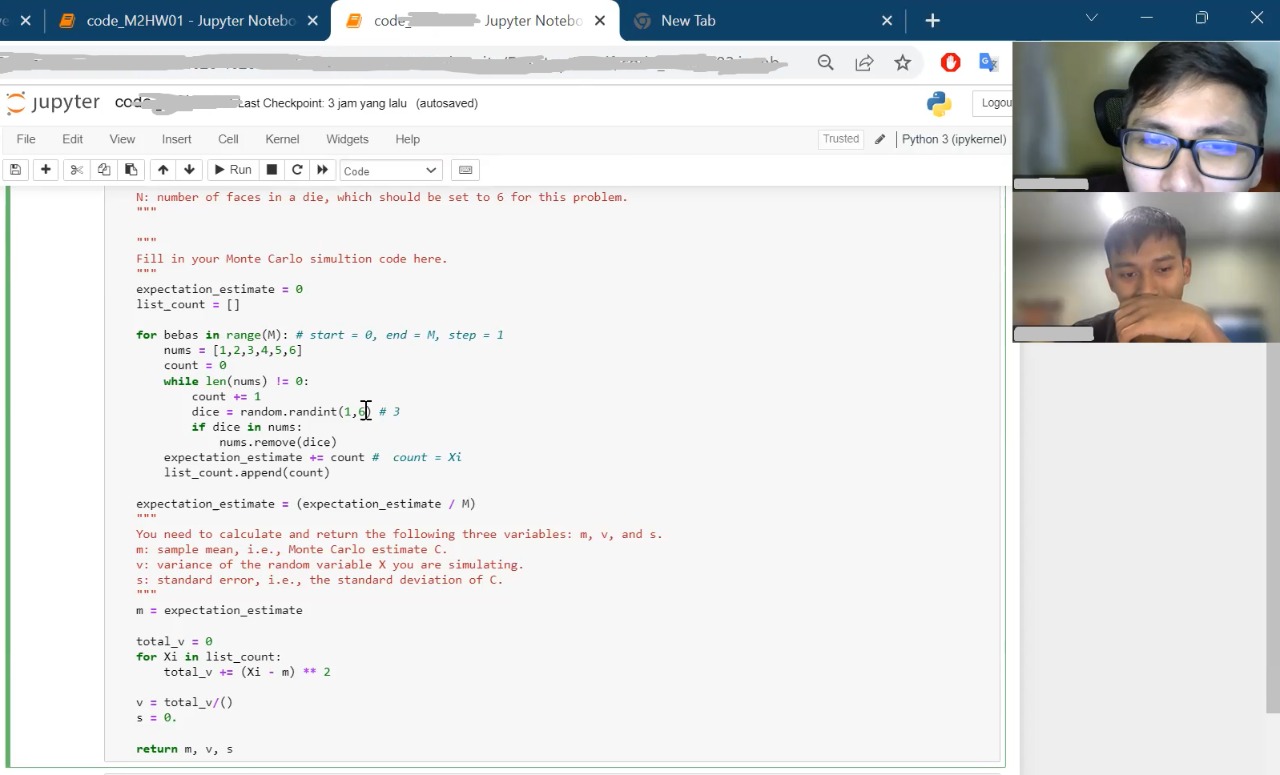This screenshot has width=1280, height=775.
Task: Restart the kernel with the circular arrow
Action: [297, 170]
